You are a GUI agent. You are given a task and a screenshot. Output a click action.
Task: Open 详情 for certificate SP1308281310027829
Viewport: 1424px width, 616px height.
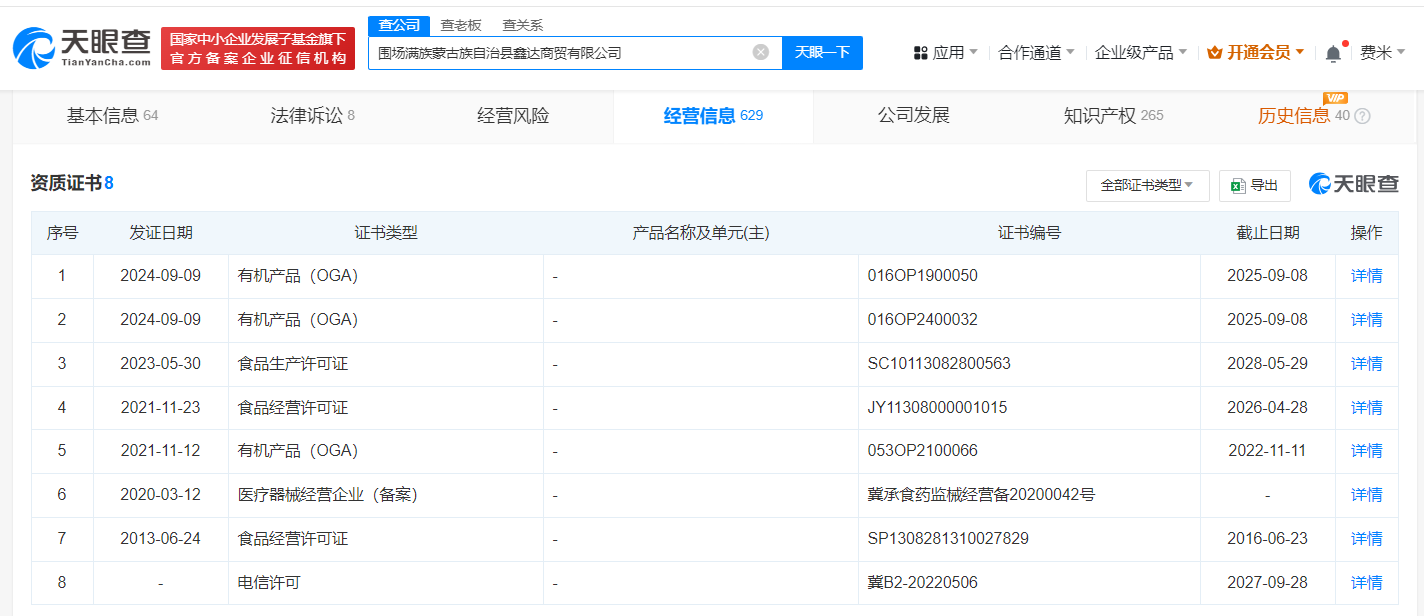tap(1366, 539)
